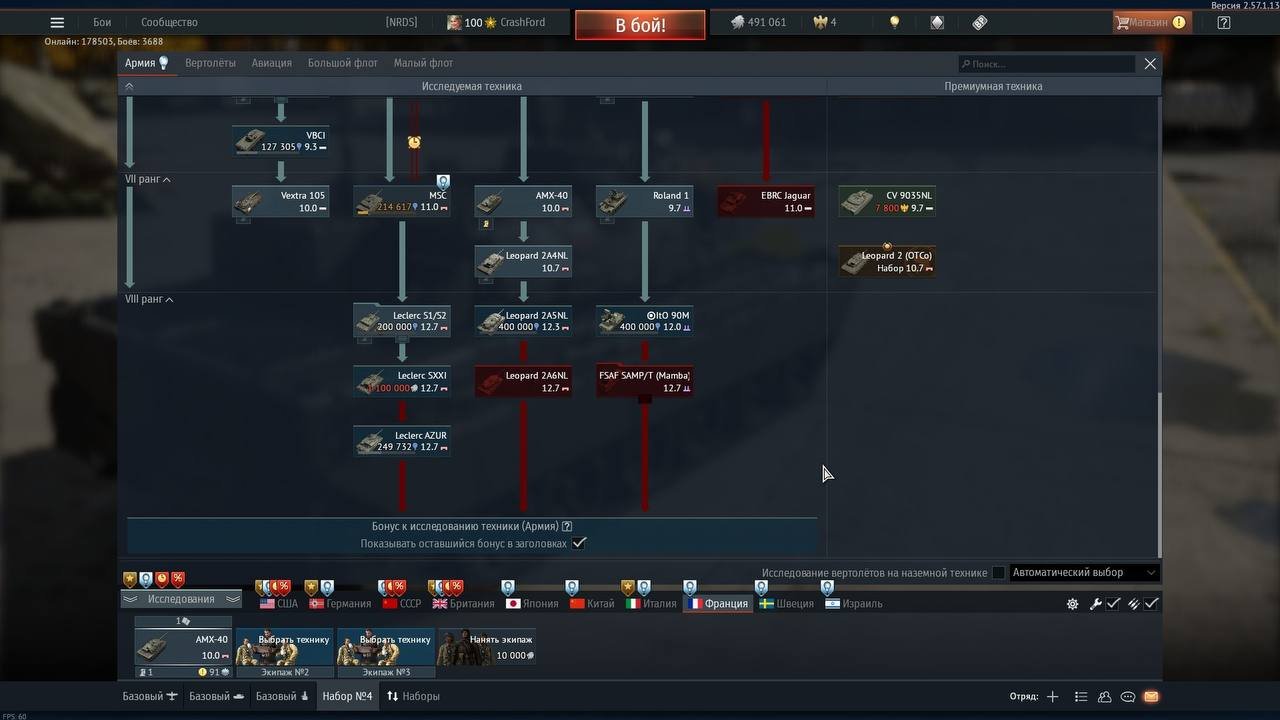This screenshot has width=1280, height=720.
Task: Open the Silver Lions balance 491 061
Action: pyautogui.click(x=758, y=22)
